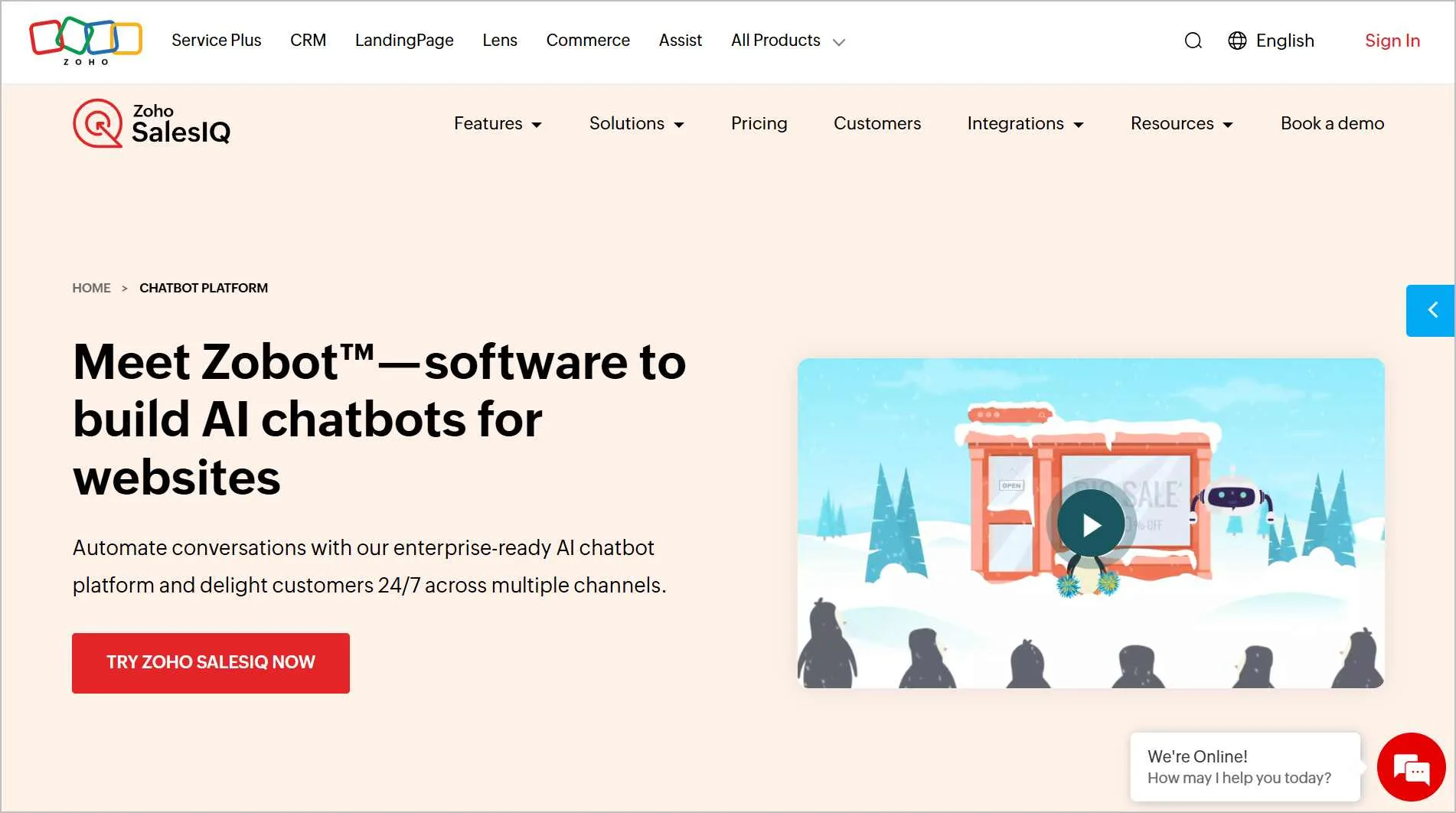Open the chat bubble icon at bottom right
The width and height of the screenshot is (1456, 813).
point(1411,767)
